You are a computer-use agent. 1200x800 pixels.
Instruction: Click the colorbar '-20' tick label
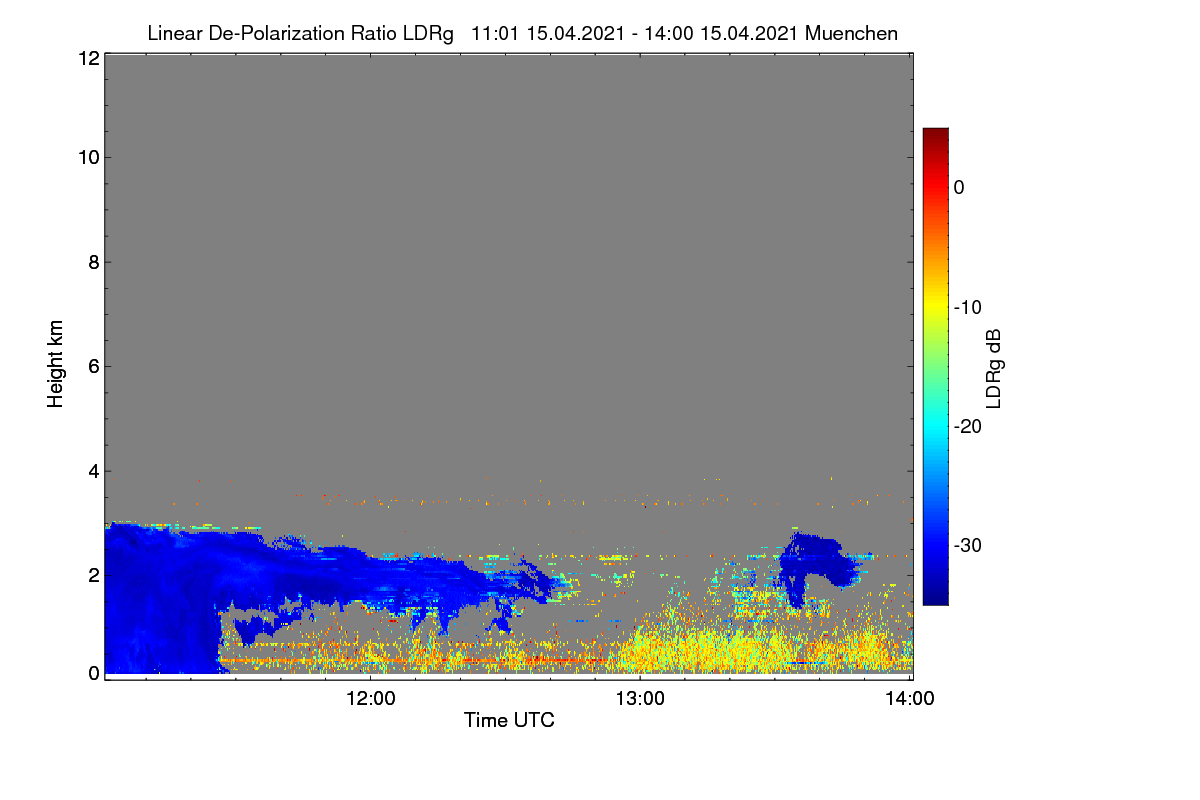pos(967,426)
